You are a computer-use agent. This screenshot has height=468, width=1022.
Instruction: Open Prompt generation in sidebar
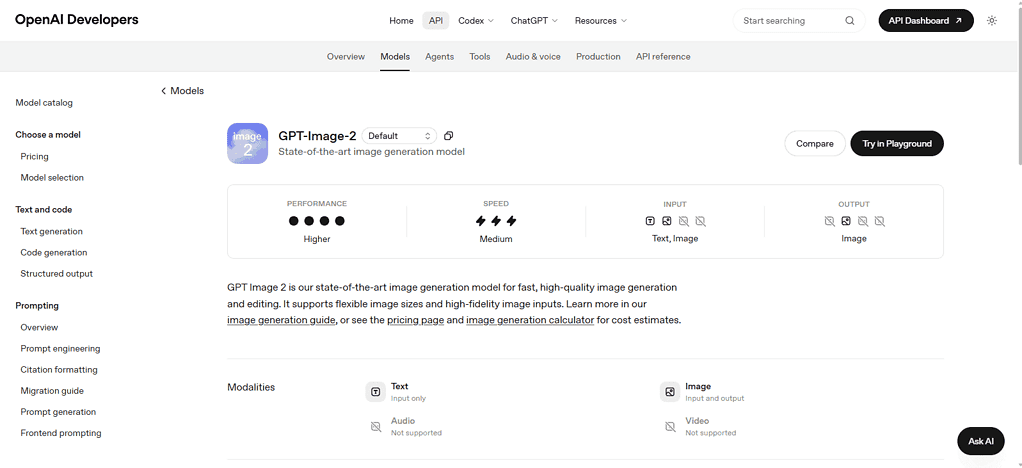(58, 412)
